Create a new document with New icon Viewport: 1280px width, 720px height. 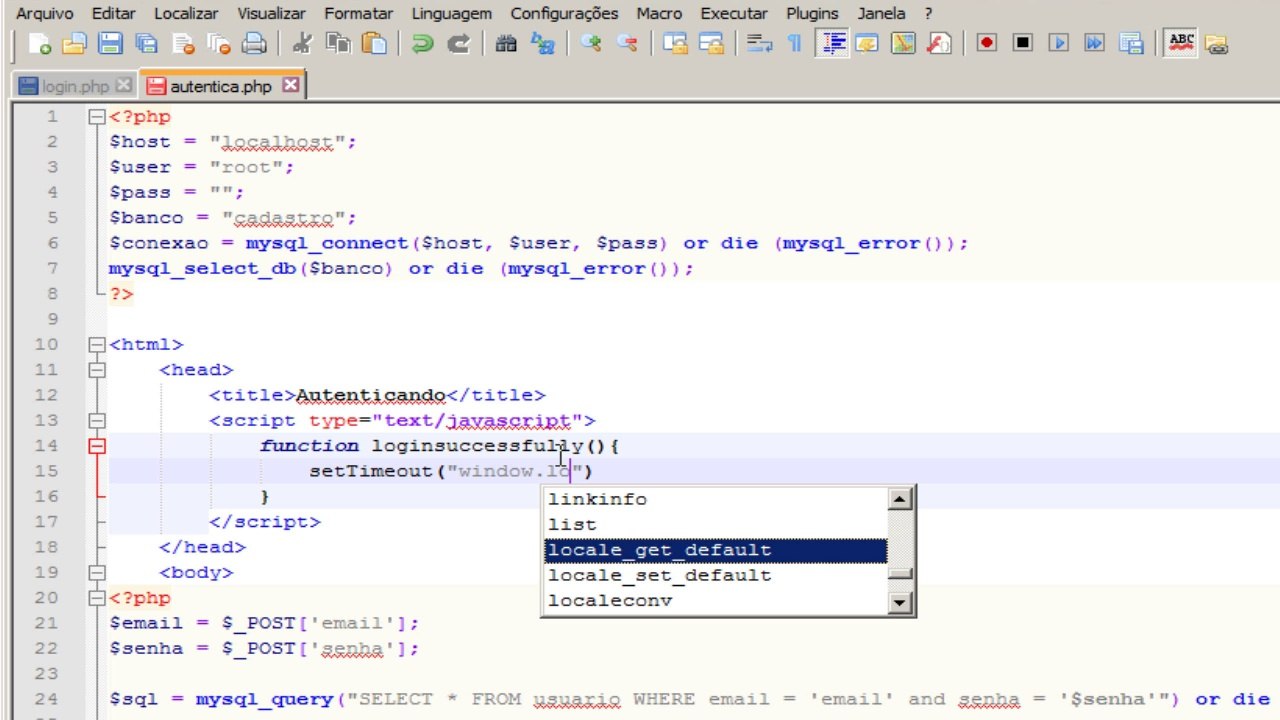[x=40, y=44]
